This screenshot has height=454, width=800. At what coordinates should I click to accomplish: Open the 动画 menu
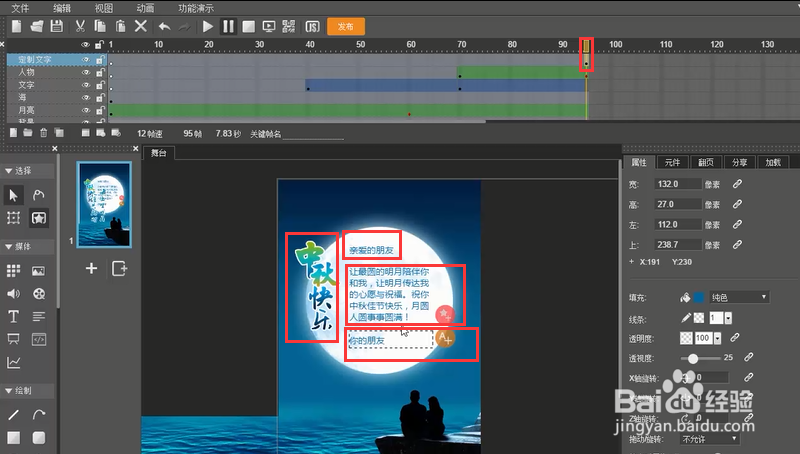coord(145,8)
